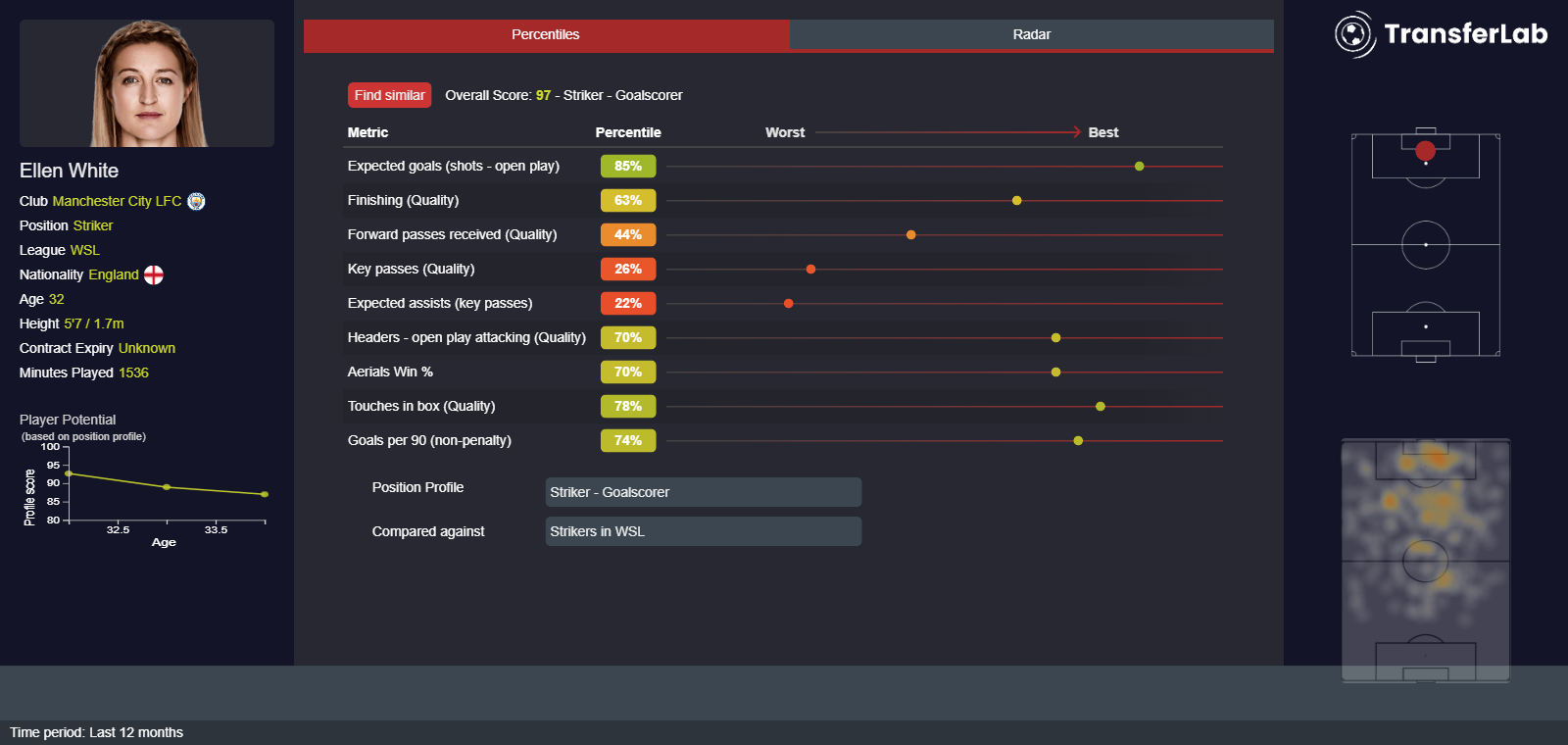This screenshot has height=745, width=1568.
Task: Open the Compared against dropdown
Action: click(704, 531)
